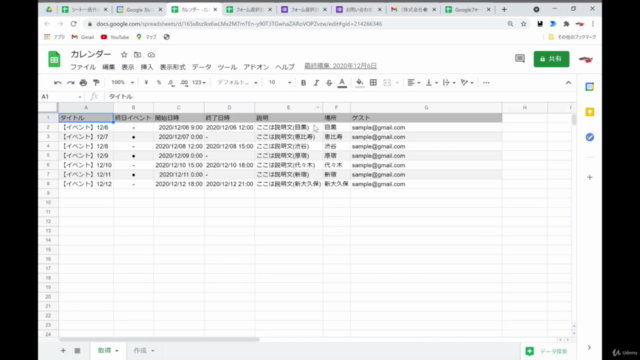Click the cloud document status icon

[151, 55]
